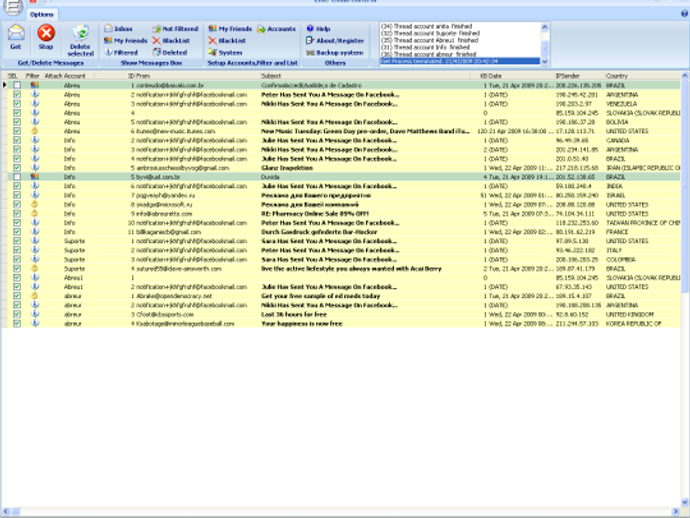Open the Accounts setup

pyautogui.click(x=276, y=29)
